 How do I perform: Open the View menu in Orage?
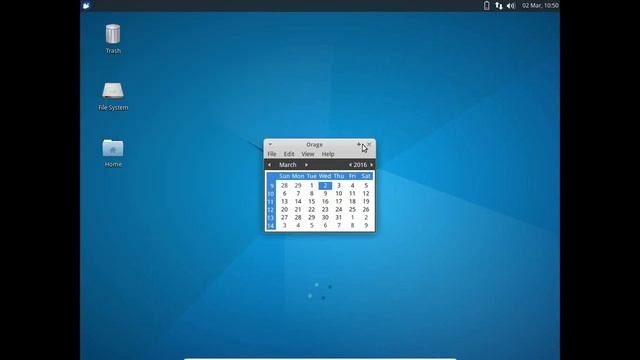[x=308, y=154]
